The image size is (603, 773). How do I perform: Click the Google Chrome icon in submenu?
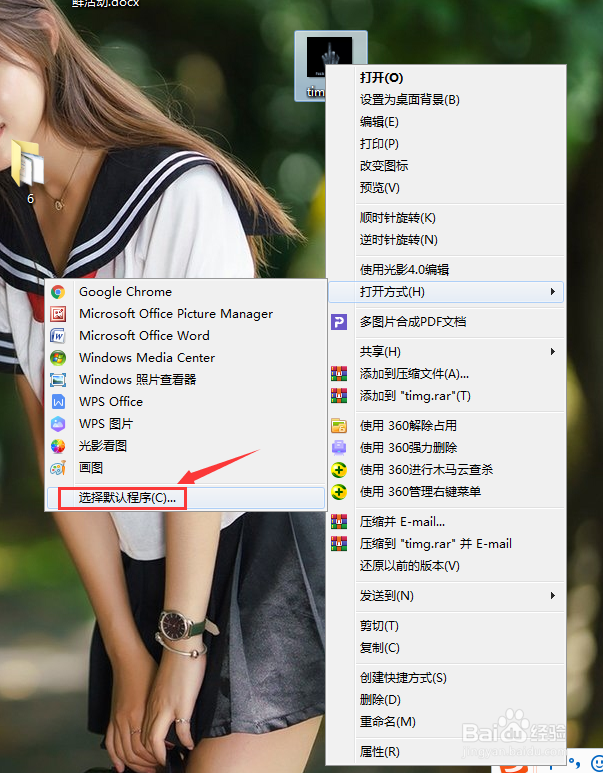(x=58, y=292)
